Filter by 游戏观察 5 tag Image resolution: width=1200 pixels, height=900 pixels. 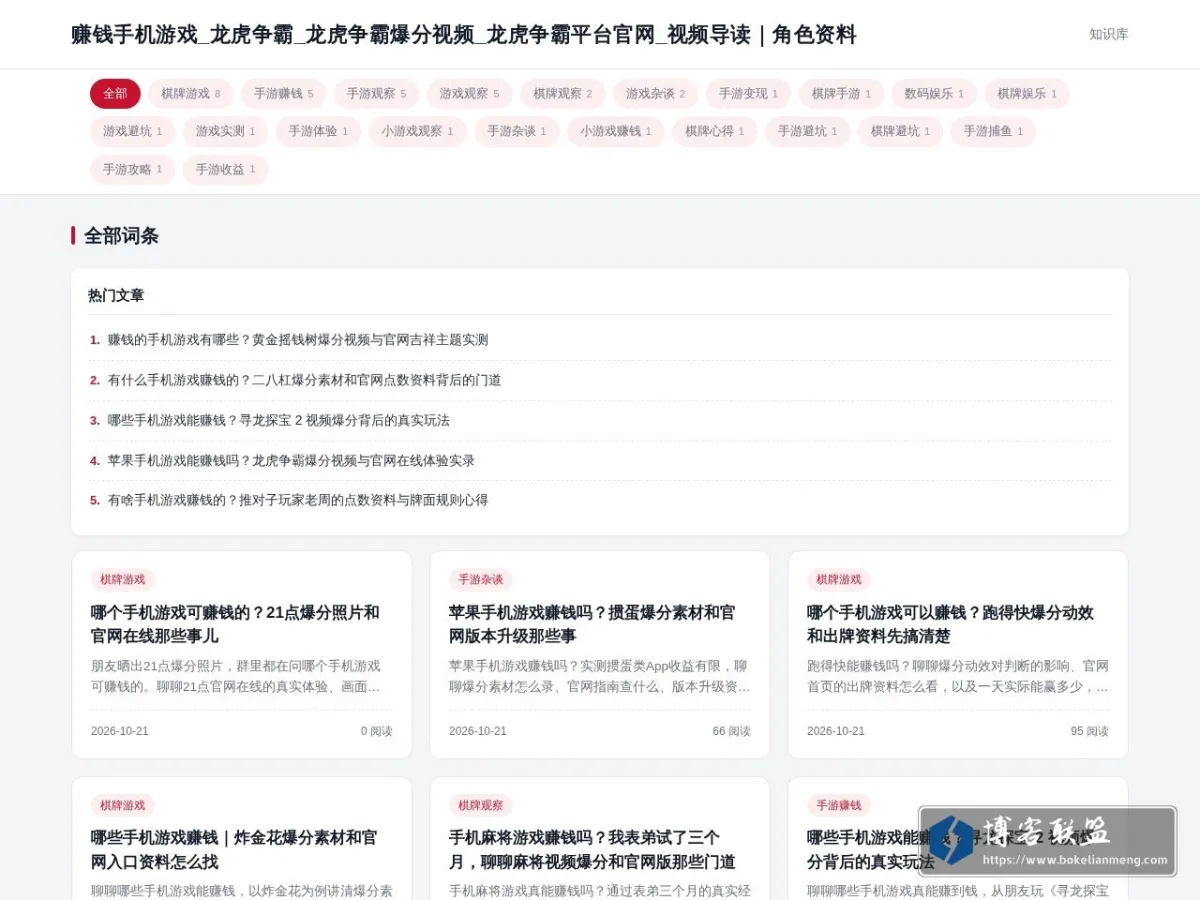pyautogui.click(x=469, y=94)
